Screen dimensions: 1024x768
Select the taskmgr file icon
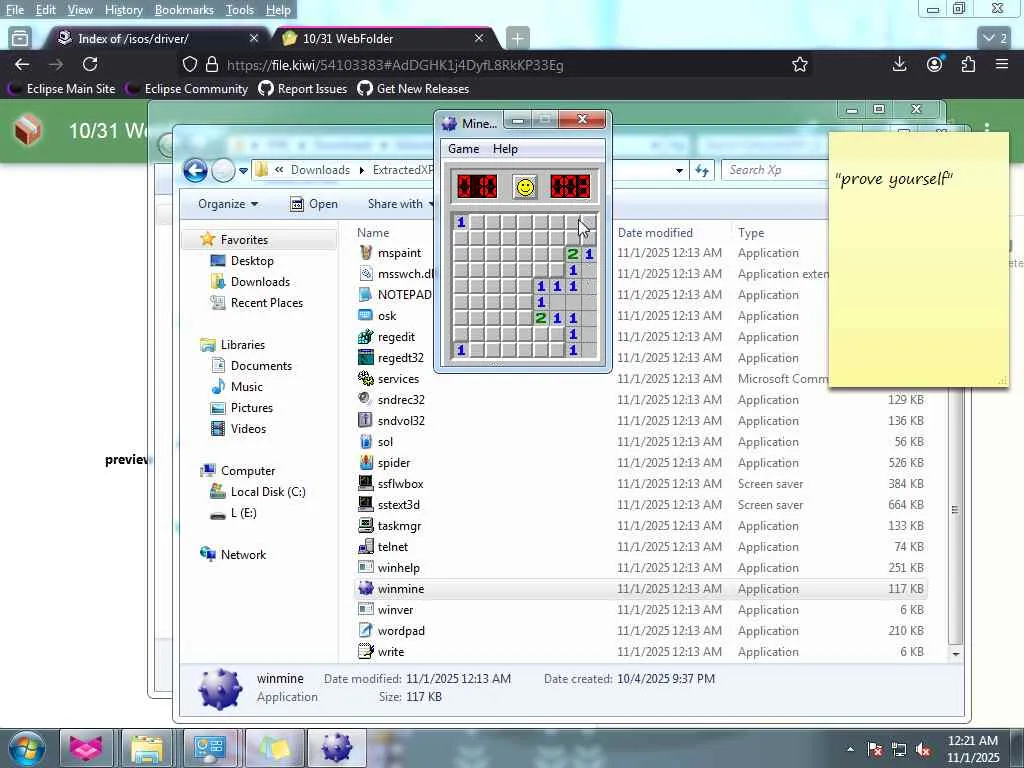pyautogui.click(x=366, y=525)
